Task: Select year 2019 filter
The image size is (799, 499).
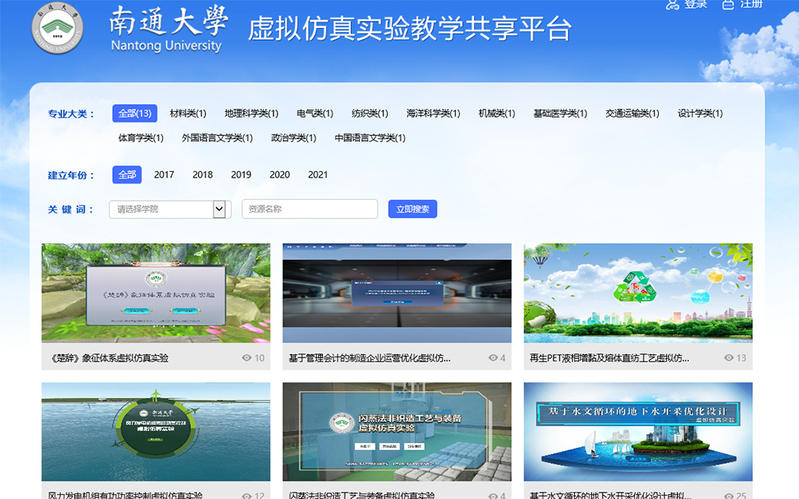Action: pyautogui.click(x=241, y=175)
